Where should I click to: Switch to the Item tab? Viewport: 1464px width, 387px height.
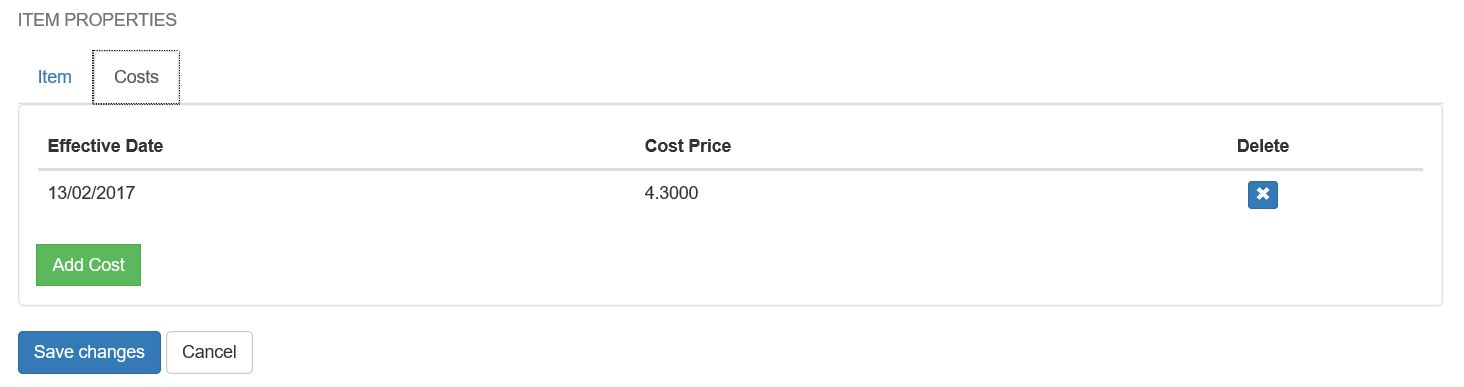pos(55,77)
